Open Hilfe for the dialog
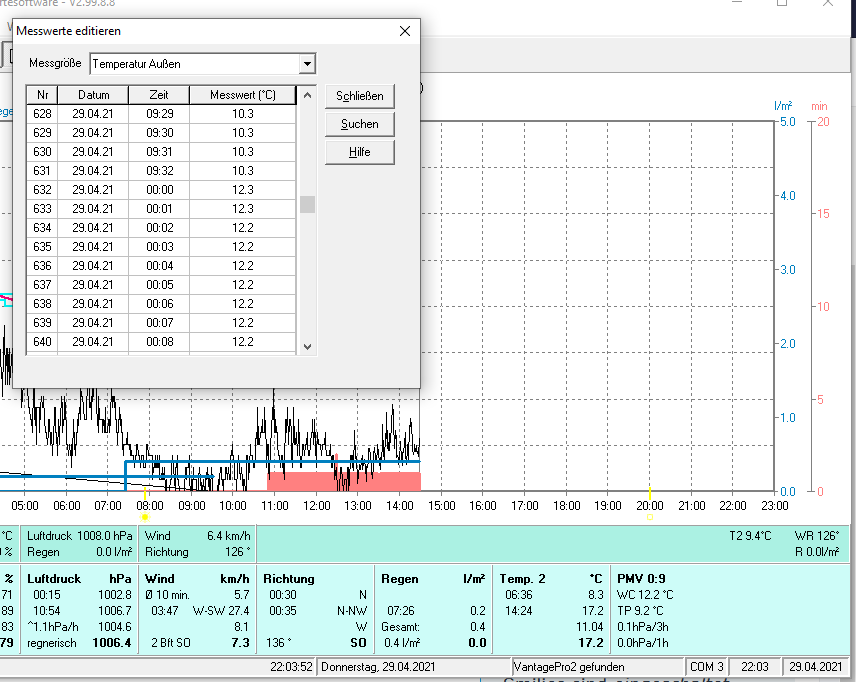This screenshot has width=856, height=682. [359, 152]
